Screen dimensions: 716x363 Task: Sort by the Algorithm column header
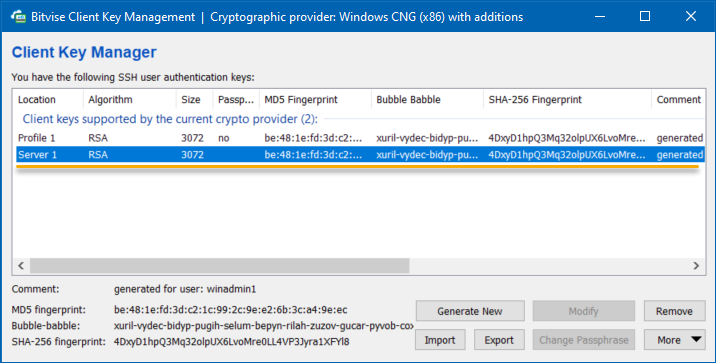(x=130, y=100)
